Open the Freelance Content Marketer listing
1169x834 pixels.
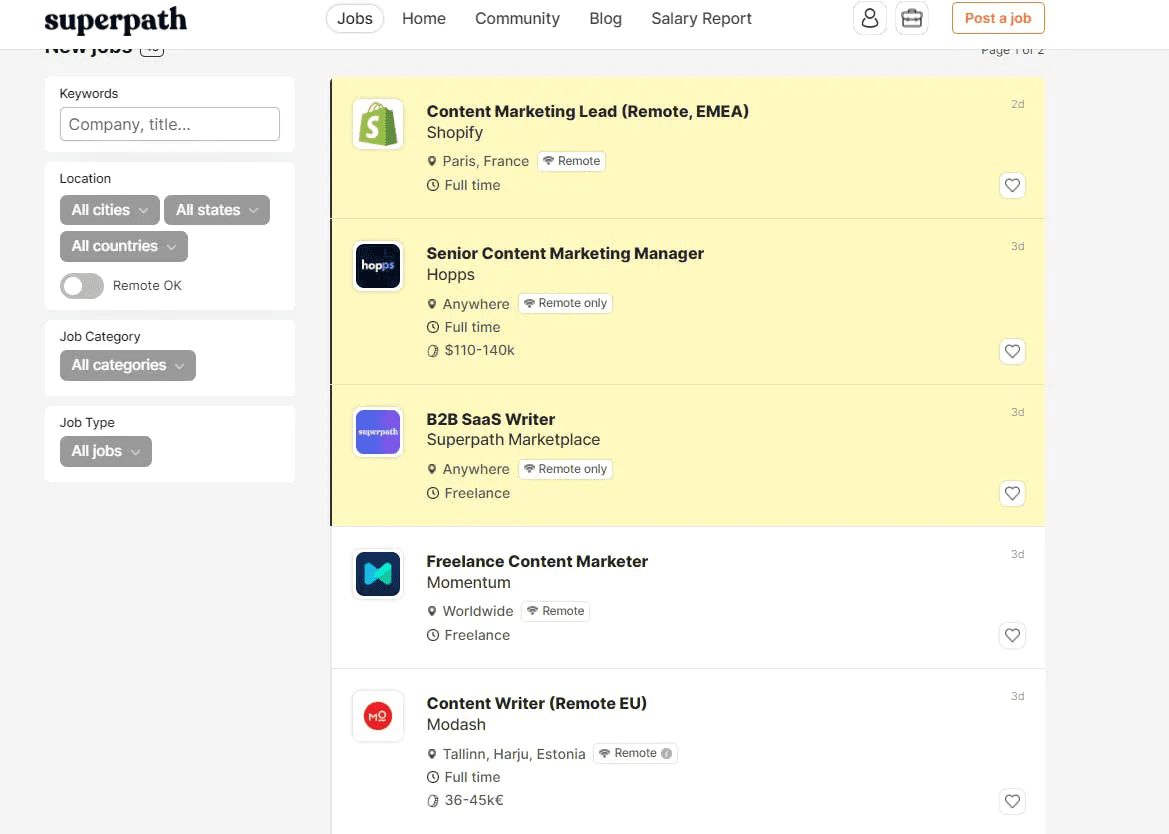click(x=537, y=561)
